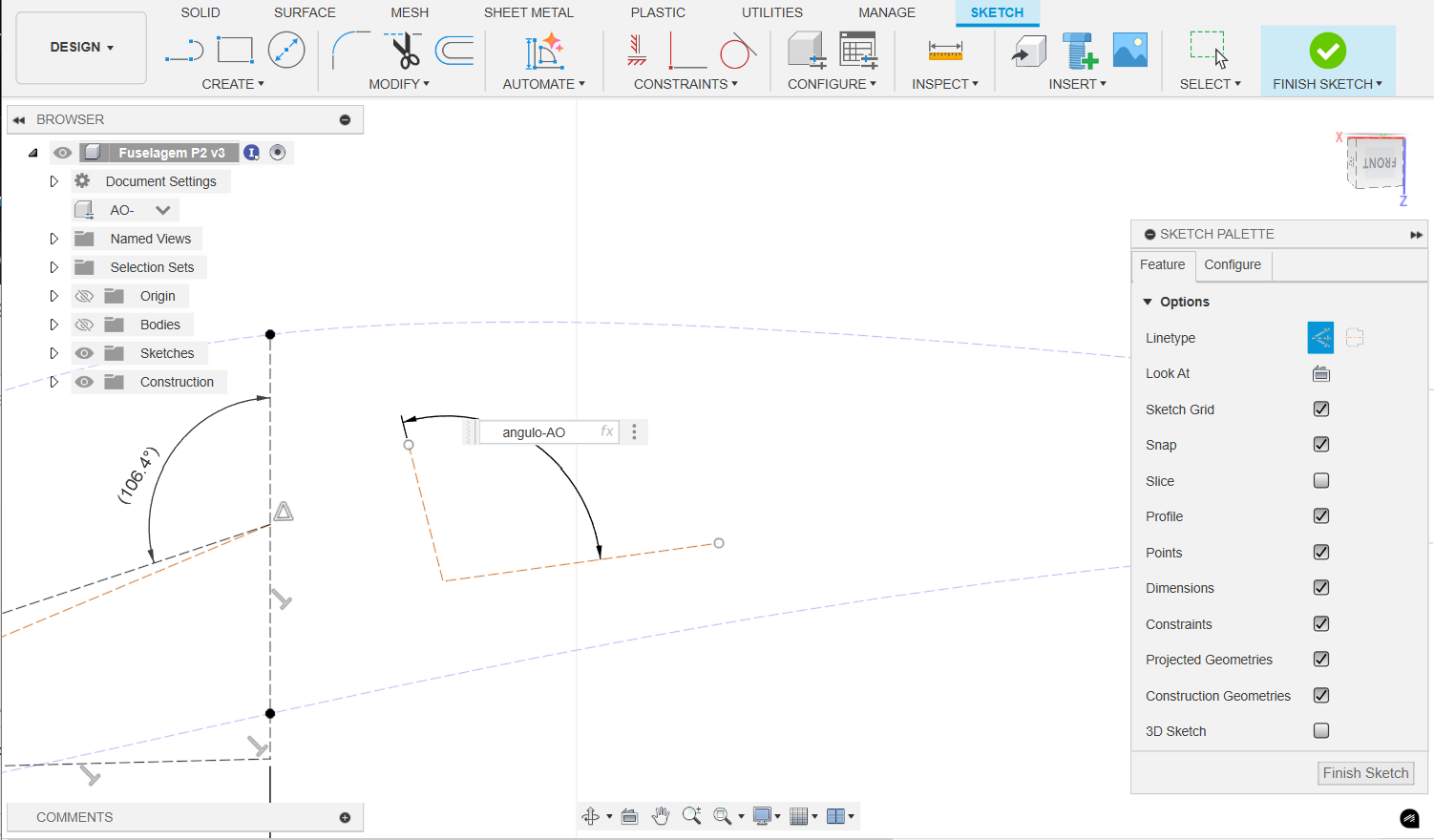Show the Origin folder
The image size is (1434, 840).
pyautogui.click(x=85, y=296)
